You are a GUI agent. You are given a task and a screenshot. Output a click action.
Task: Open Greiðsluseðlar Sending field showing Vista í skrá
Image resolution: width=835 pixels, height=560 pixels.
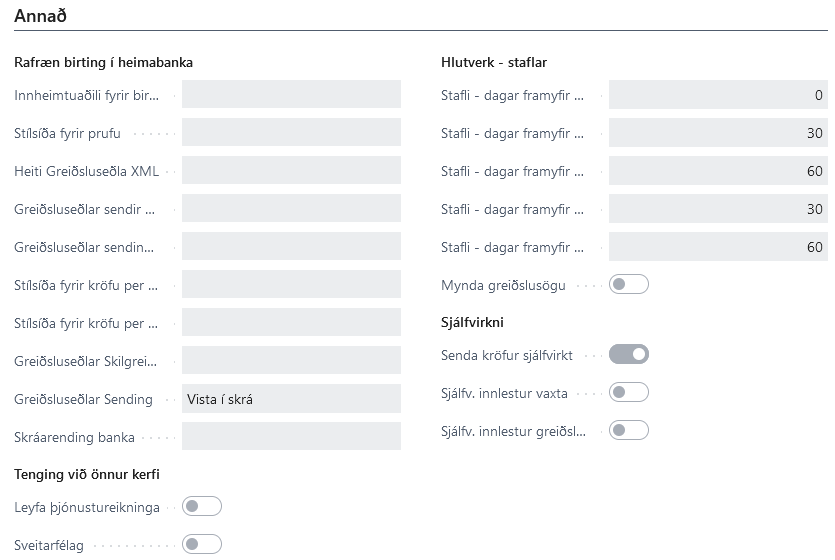tap(291, 399)
